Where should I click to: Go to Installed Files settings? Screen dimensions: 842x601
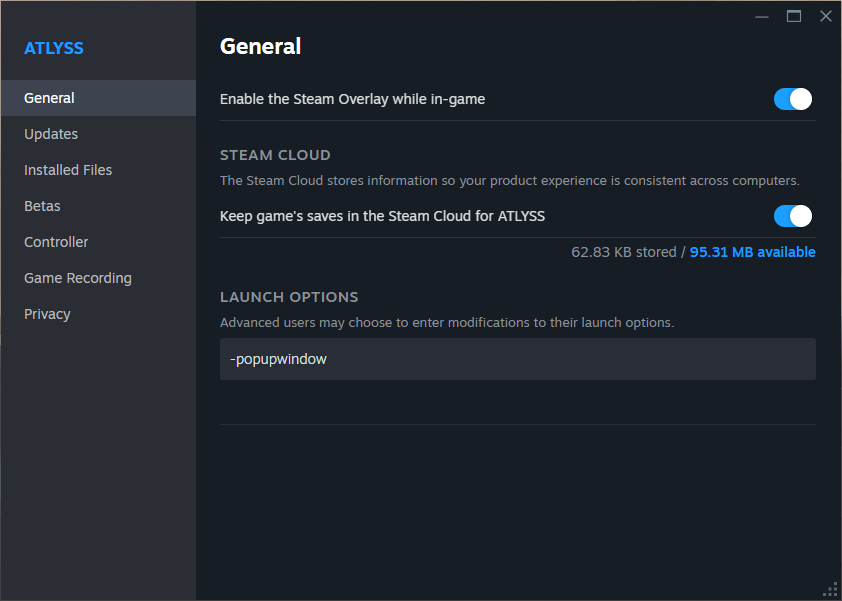pos(68,170)
